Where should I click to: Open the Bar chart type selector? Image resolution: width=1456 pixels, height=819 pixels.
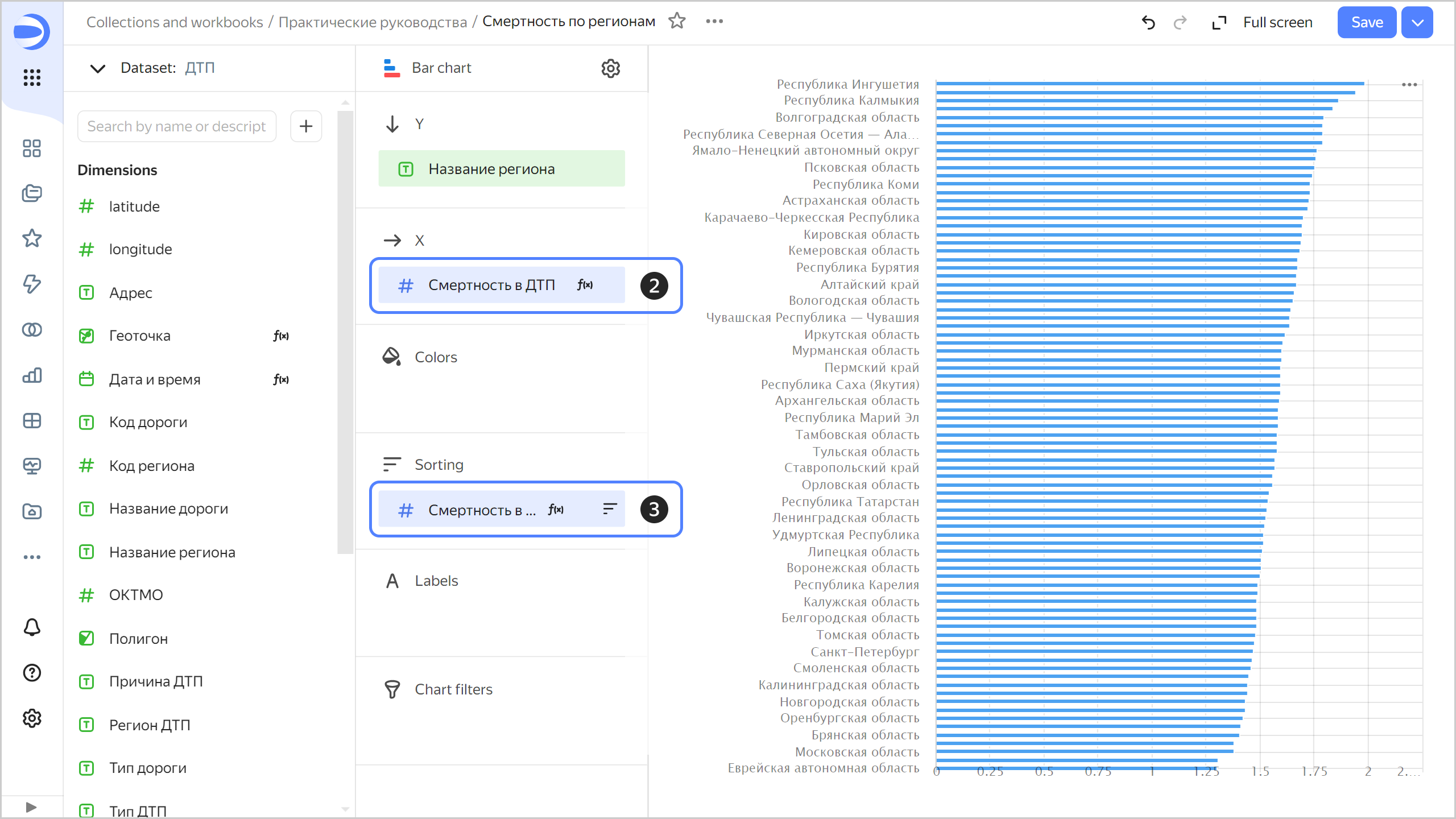pyautogui.click(x=441, y=68)
